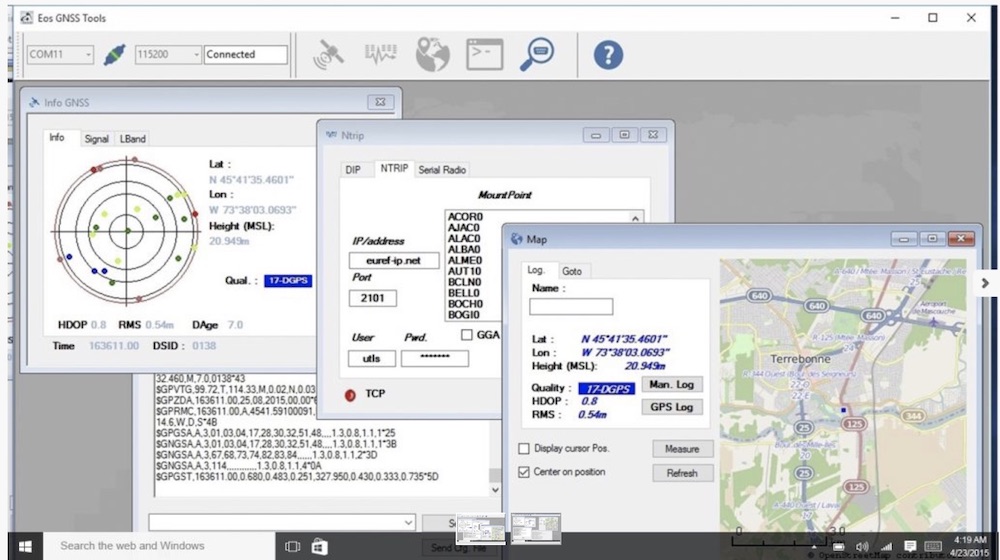Screen dimensions: 1000x560
Task: Click the touch keyboard tray icon
Action: coord(933,546)
